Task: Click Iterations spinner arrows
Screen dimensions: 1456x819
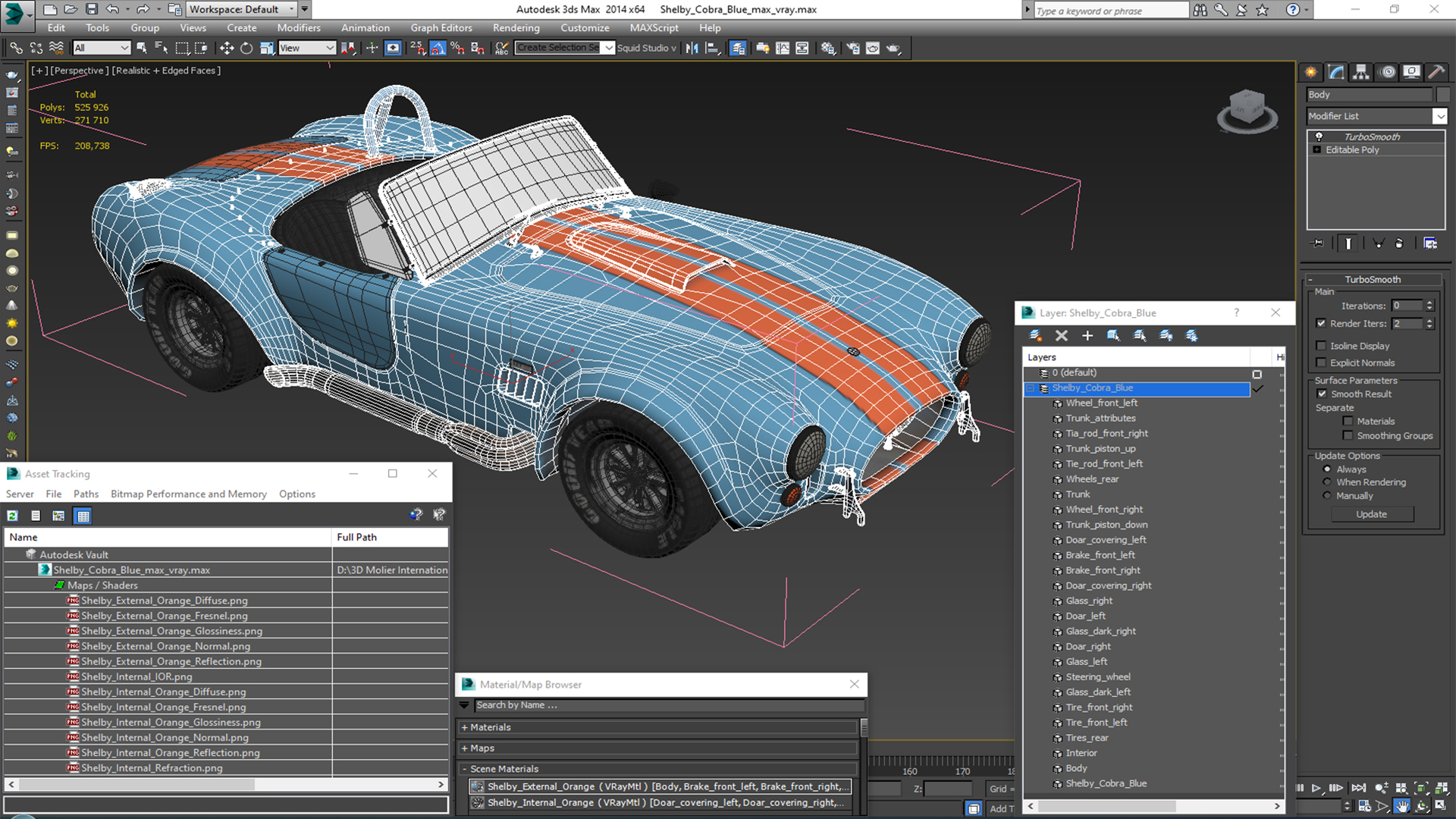Action: (1429, 306)
